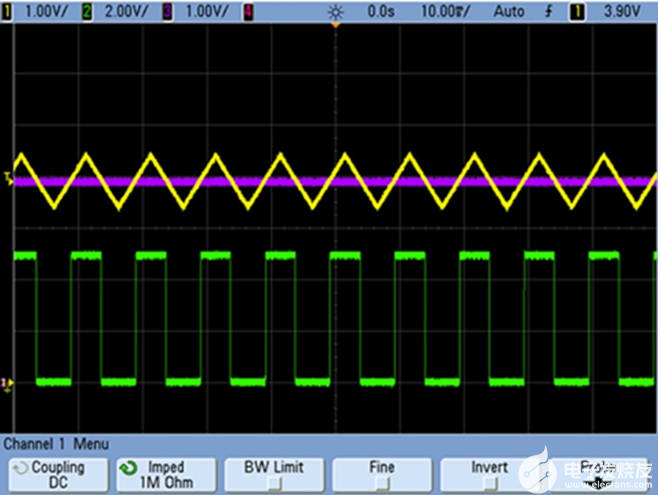658x495 pixels.
Task: Select the channel 4 pink indicator
Action: [x=248, y=12]
